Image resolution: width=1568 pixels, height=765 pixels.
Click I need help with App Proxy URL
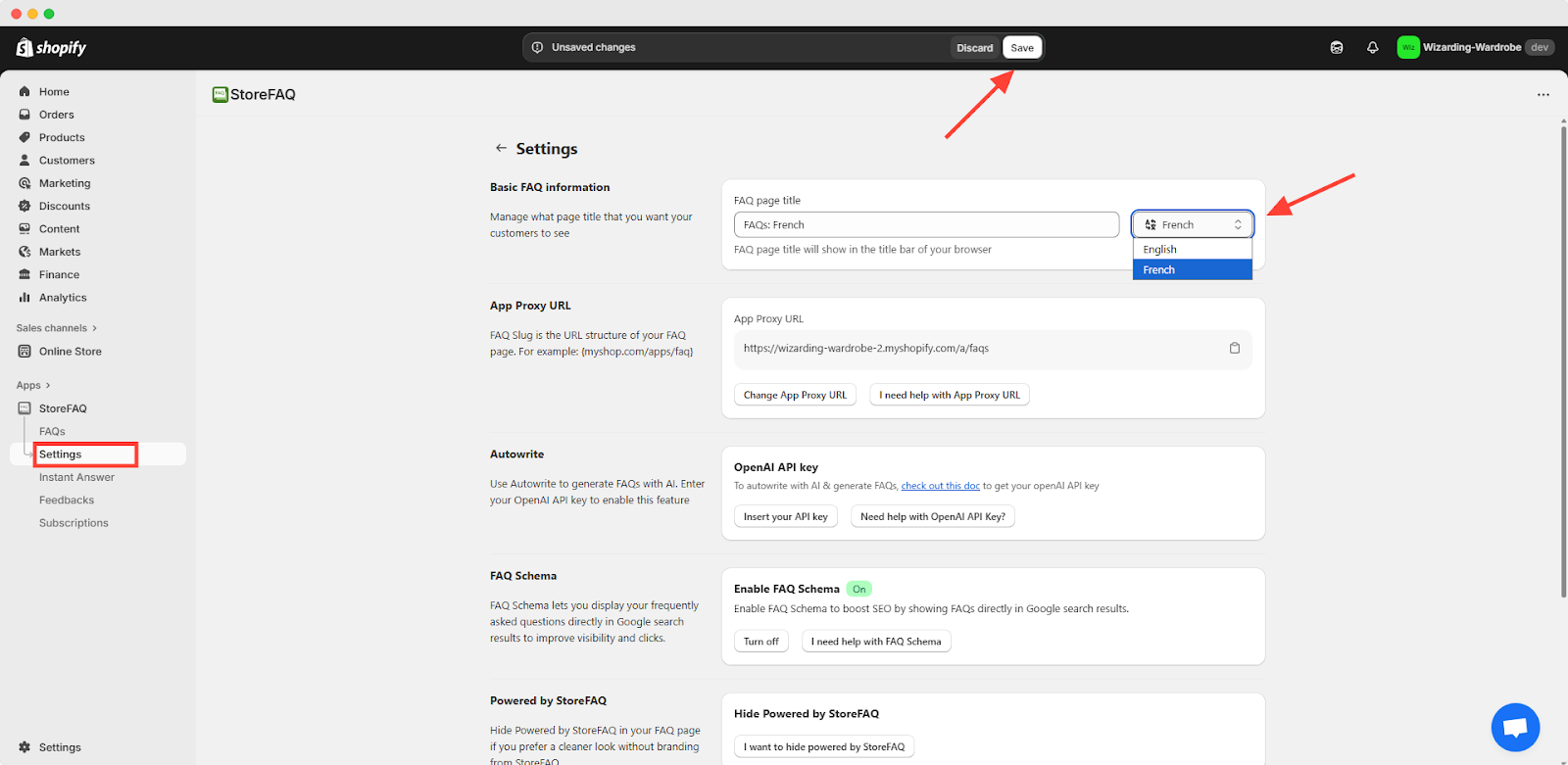pos(950,395)
